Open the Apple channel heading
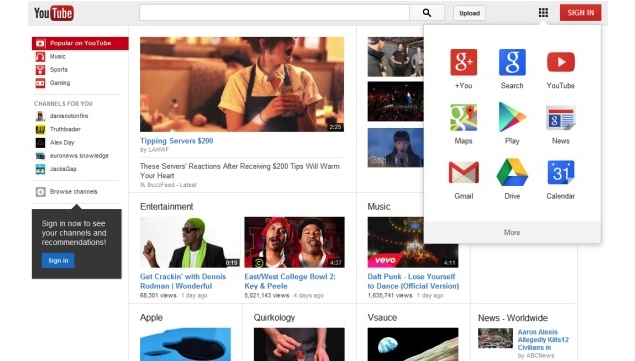 click(151, 318)
